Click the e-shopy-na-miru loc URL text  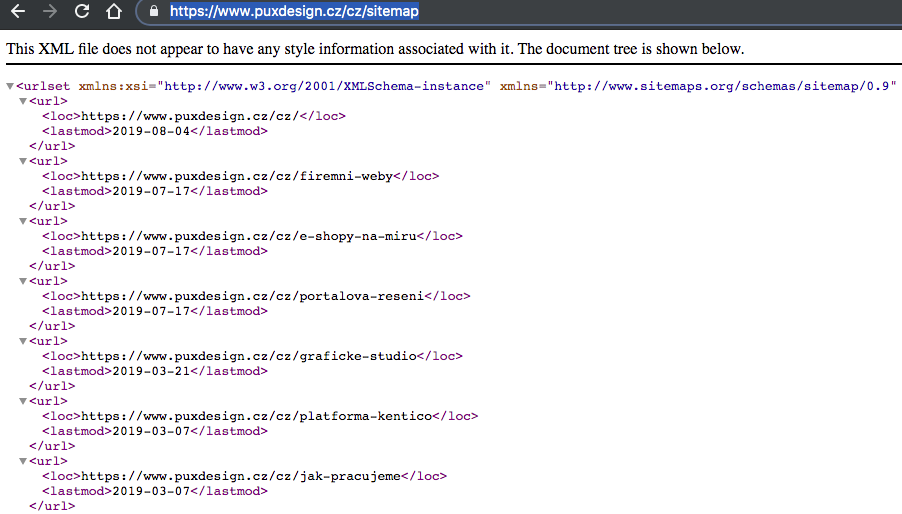point(248,236)
